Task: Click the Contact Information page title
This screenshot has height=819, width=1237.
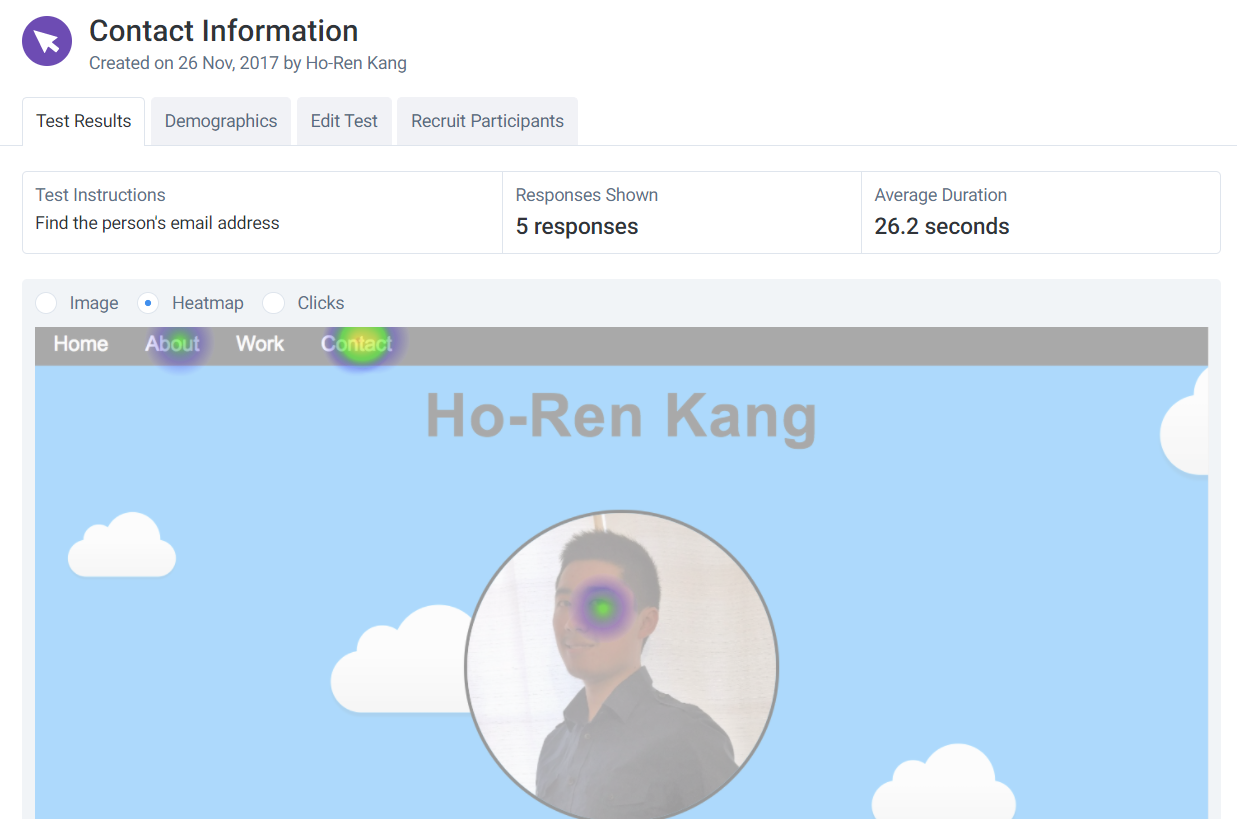Action: [223, 31]
